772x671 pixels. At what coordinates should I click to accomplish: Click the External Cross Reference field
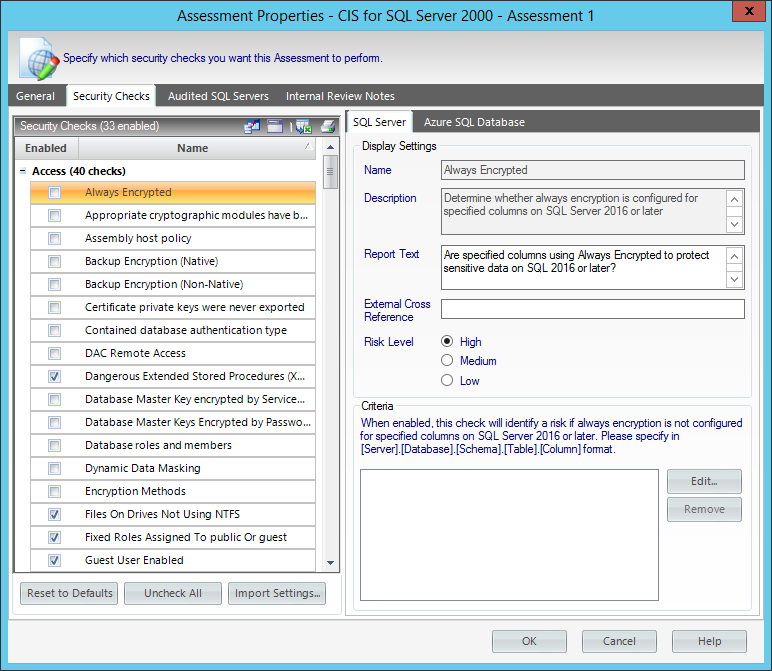point(593,309)
